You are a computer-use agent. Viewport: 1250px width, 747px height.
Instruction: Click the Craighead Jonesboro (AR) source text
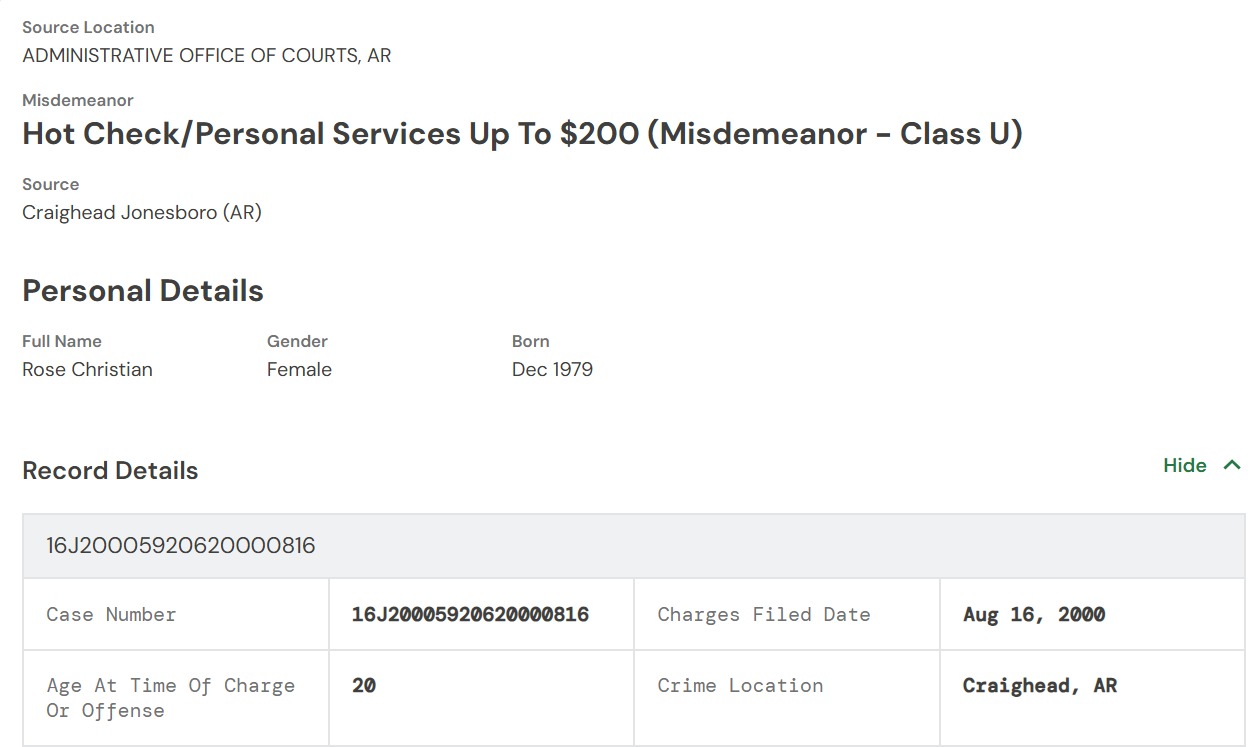[x=142, y=213]
